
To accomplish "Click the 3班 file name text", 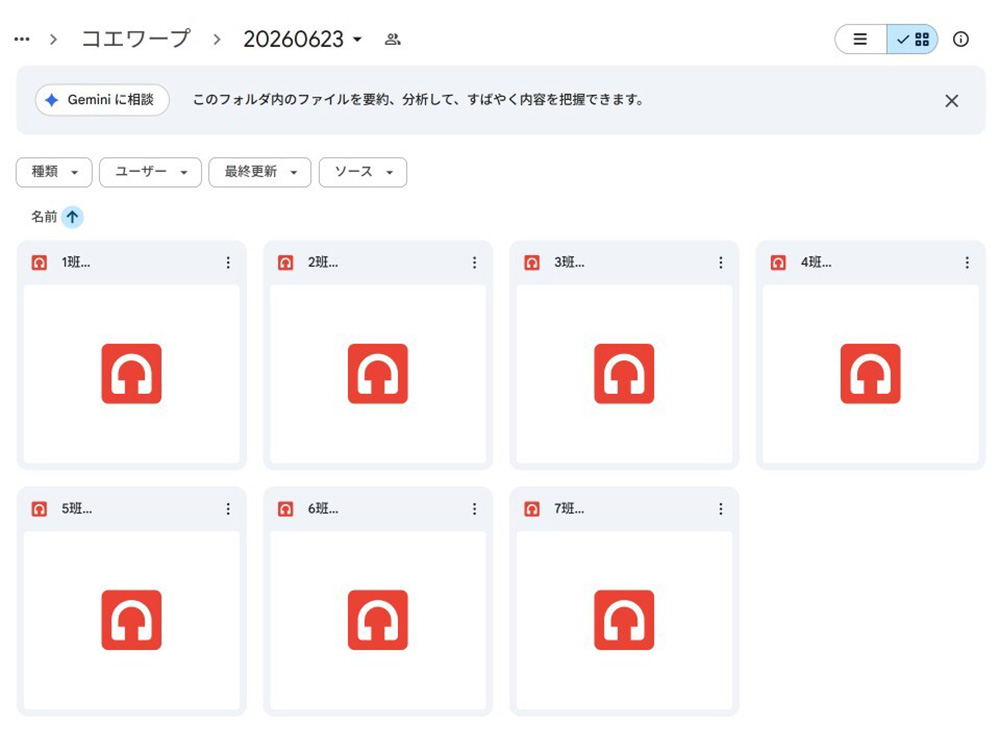I will point(569,263).
